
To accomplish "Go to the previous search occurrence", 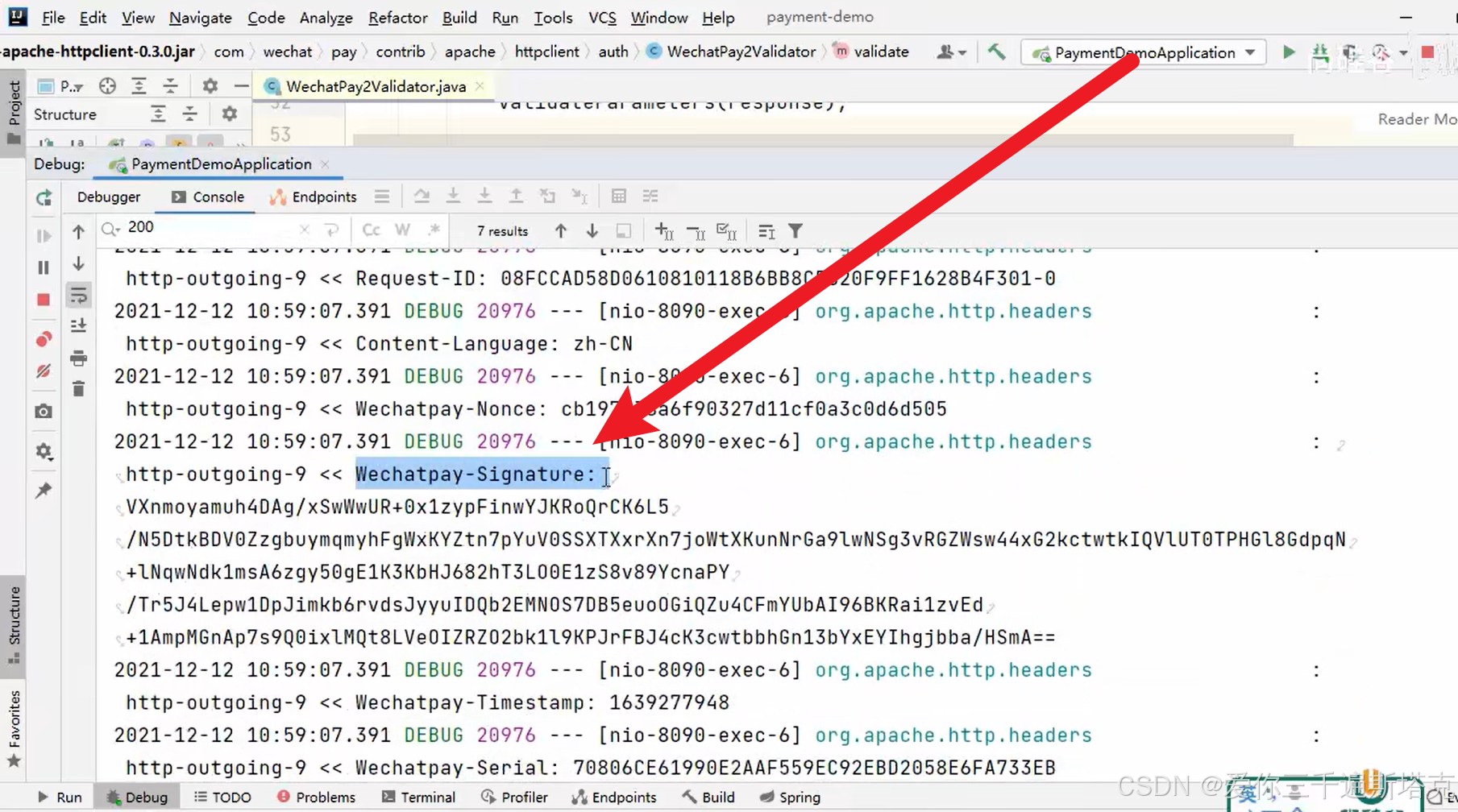I will (561, 231).
